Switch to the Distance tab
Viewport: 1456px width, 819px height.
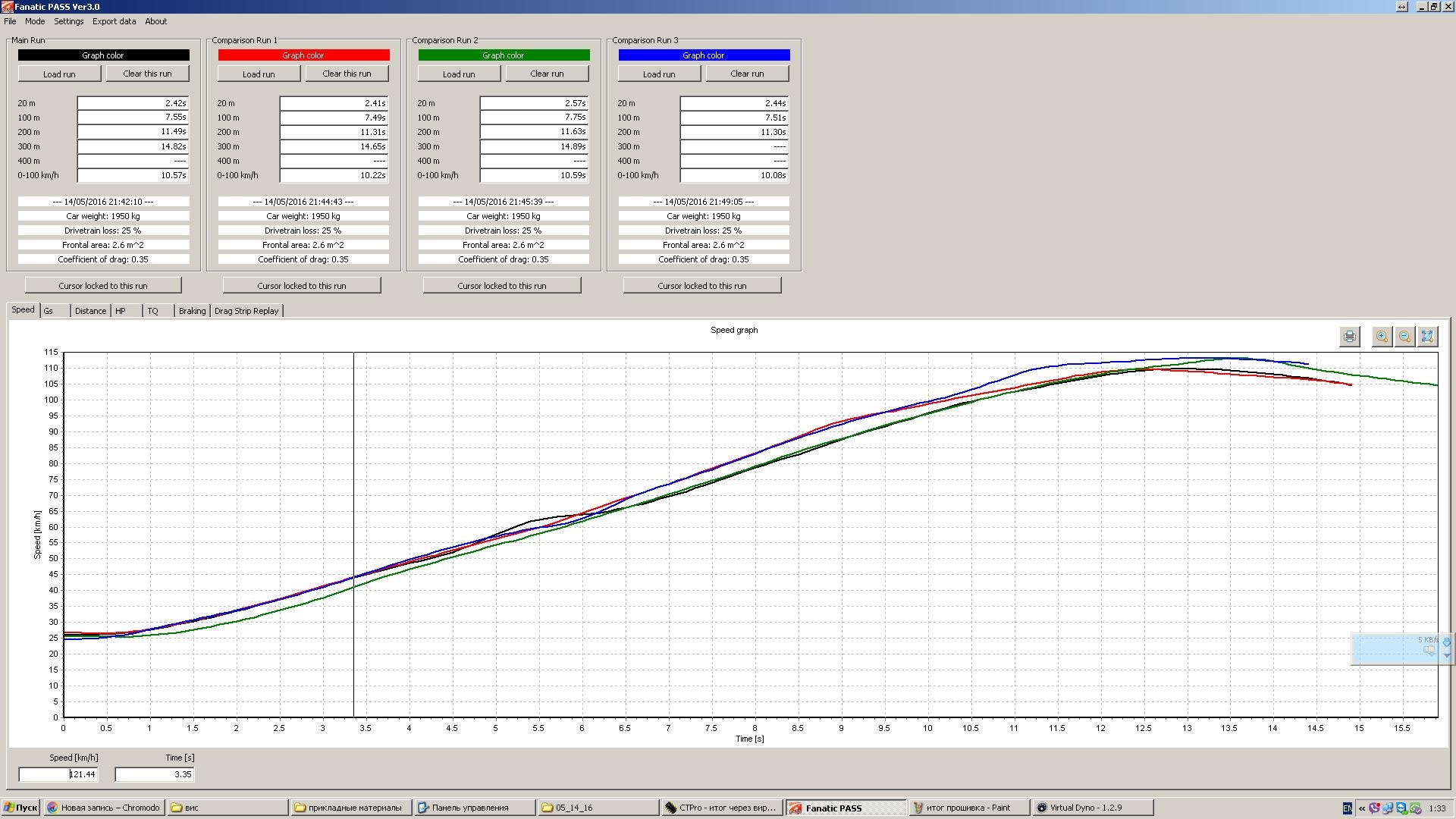(x=90, y=311)
